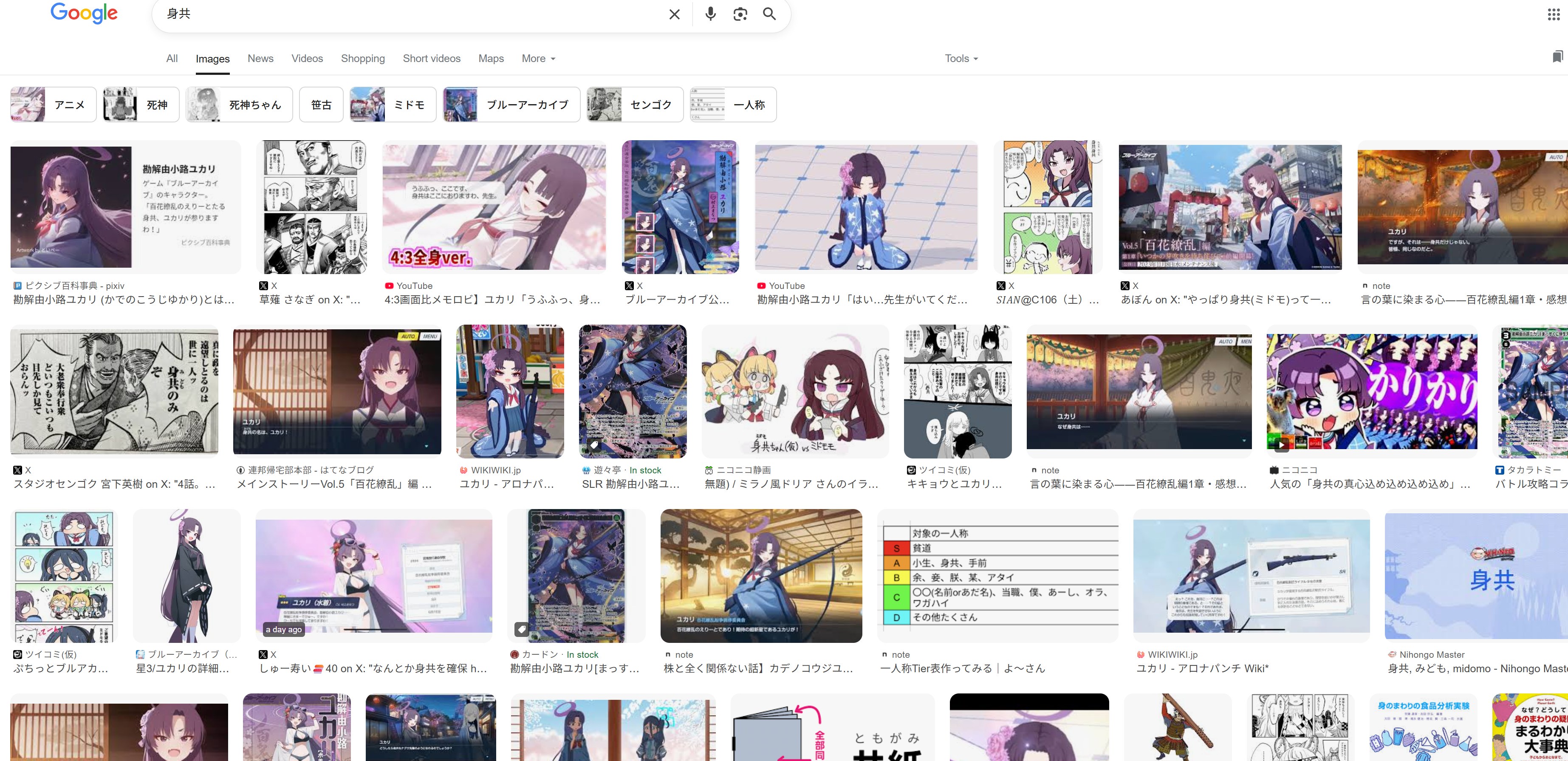Open link あぼん on X やっぱり身共
1568x761 pixels.
pyautogui.click(x=1226, y=300)
